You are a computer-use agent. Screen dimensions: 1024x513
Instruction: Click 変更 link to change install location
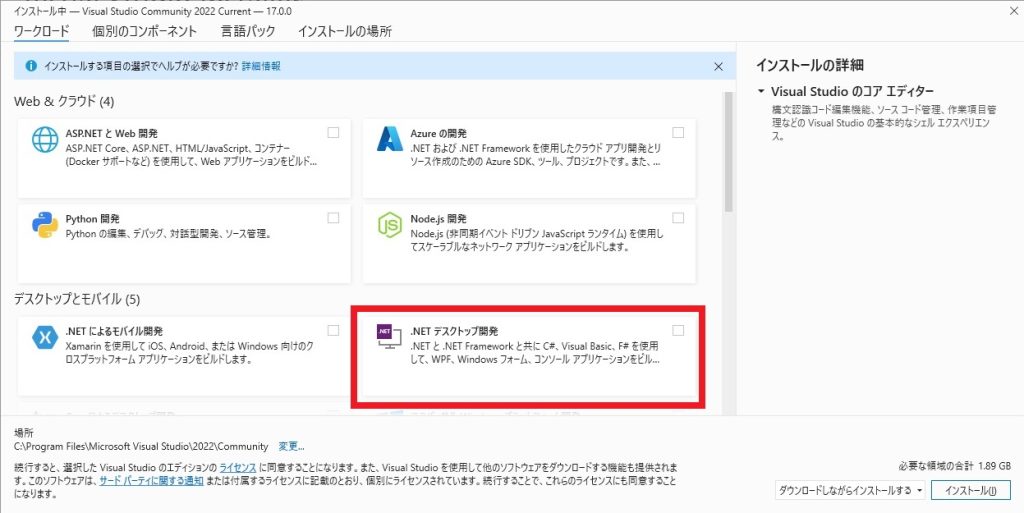(291, 446)
